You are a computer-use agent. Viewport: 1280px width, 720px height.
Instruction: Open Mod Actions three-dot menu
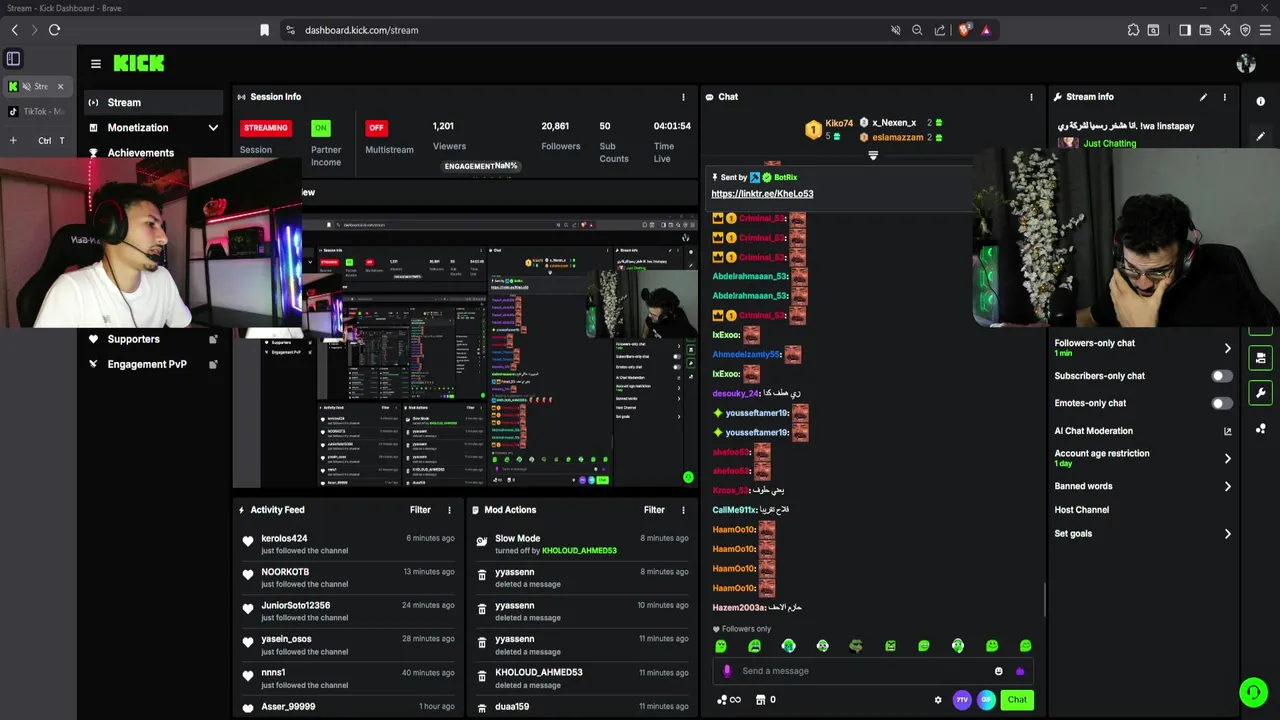(x=683, y=510)
